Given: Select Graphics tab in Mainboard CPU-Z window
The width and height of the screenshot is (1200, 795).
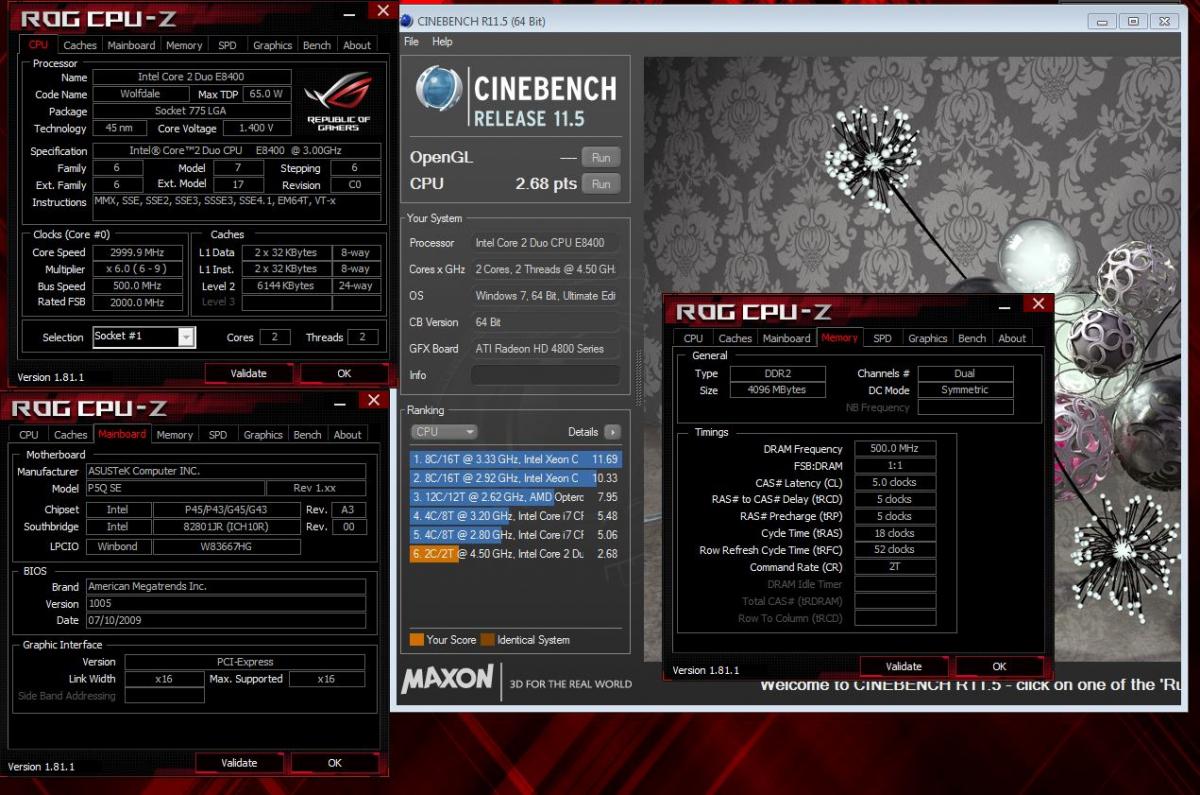Looking at the screenshot, I should click(x=263, y=435).
